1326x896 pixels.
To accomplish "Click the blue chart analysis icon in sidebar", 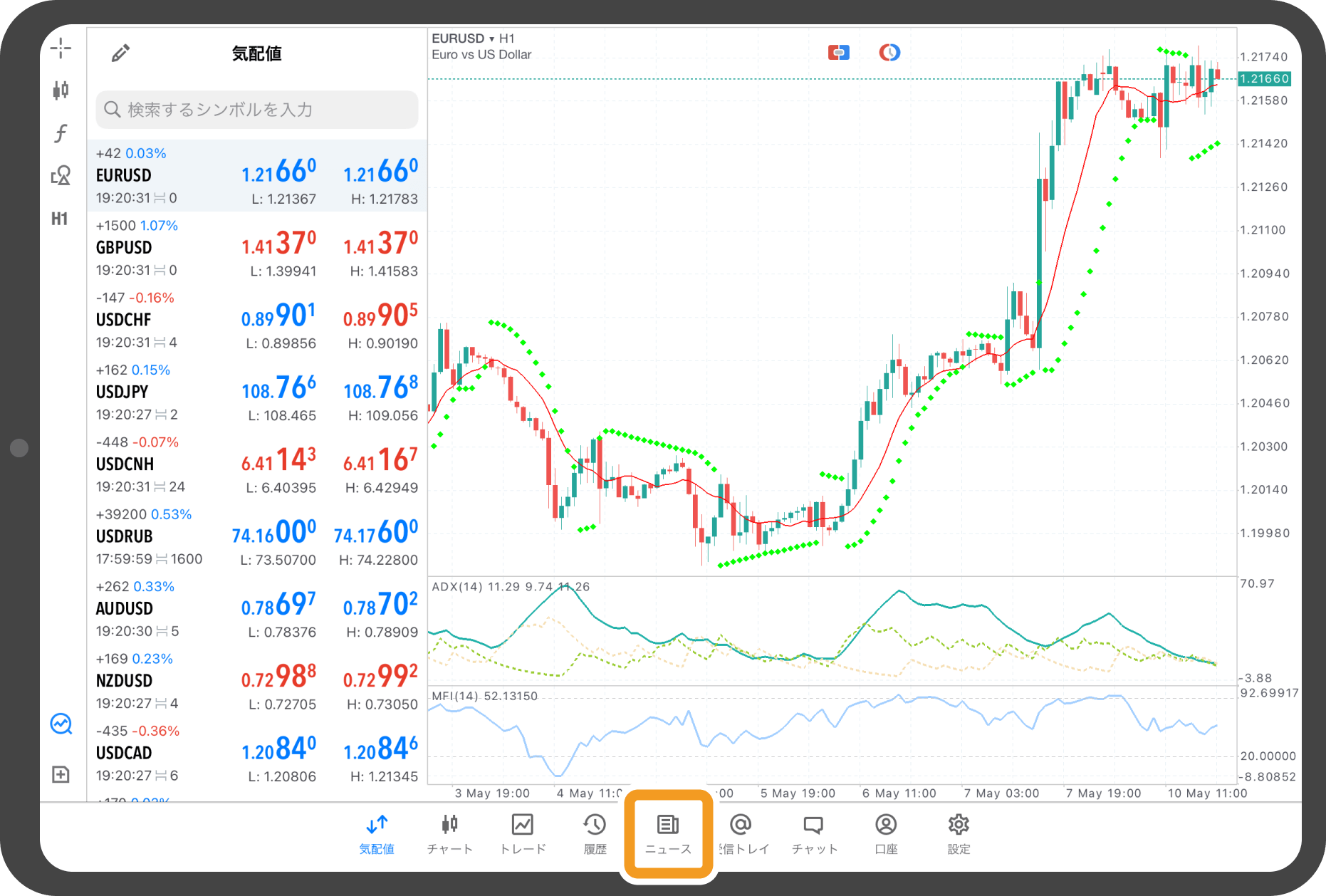I will pyautogui.click(x=61, y=724).
